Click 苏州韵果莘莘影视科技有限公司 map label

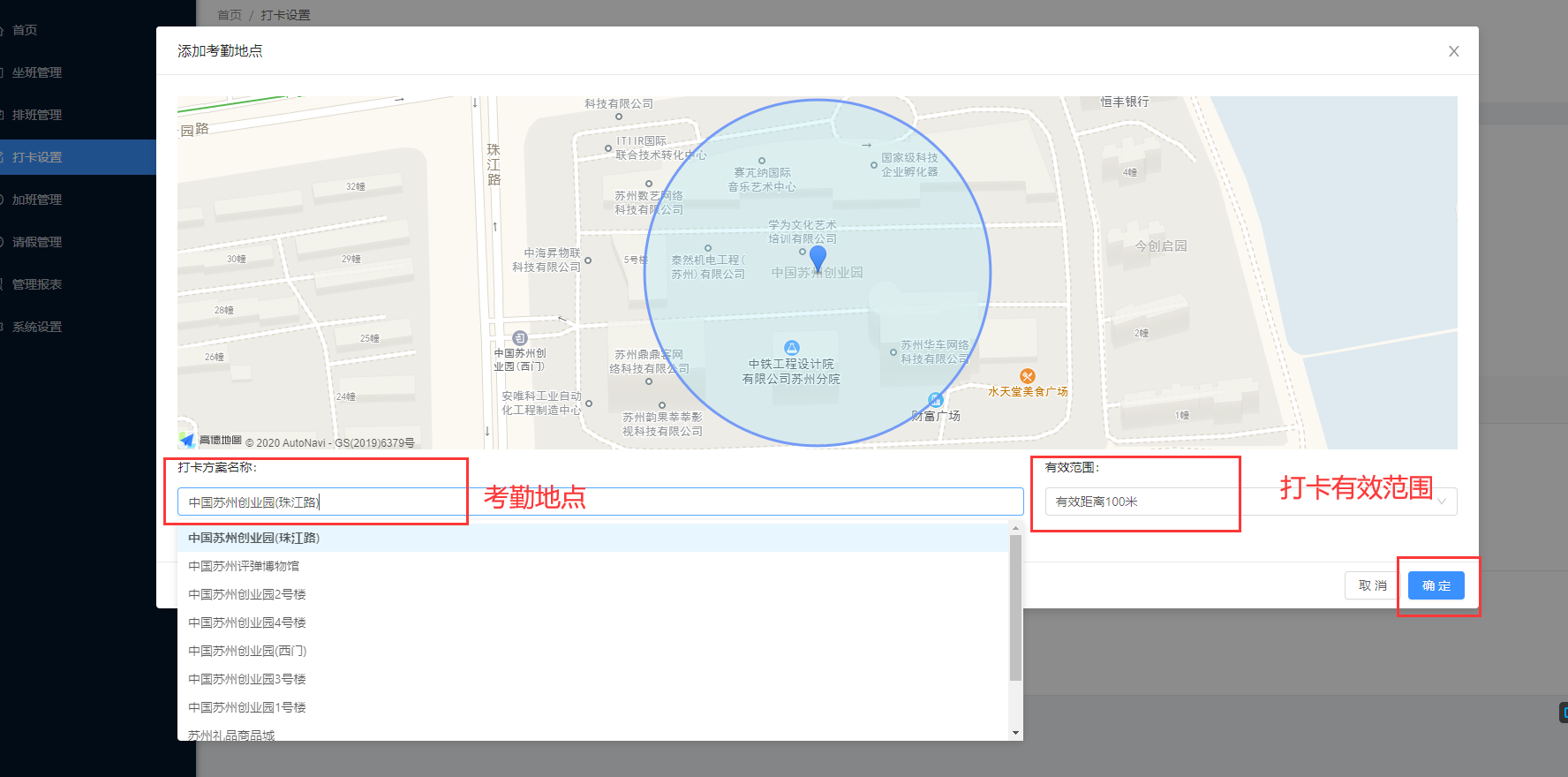coord(662,424)
